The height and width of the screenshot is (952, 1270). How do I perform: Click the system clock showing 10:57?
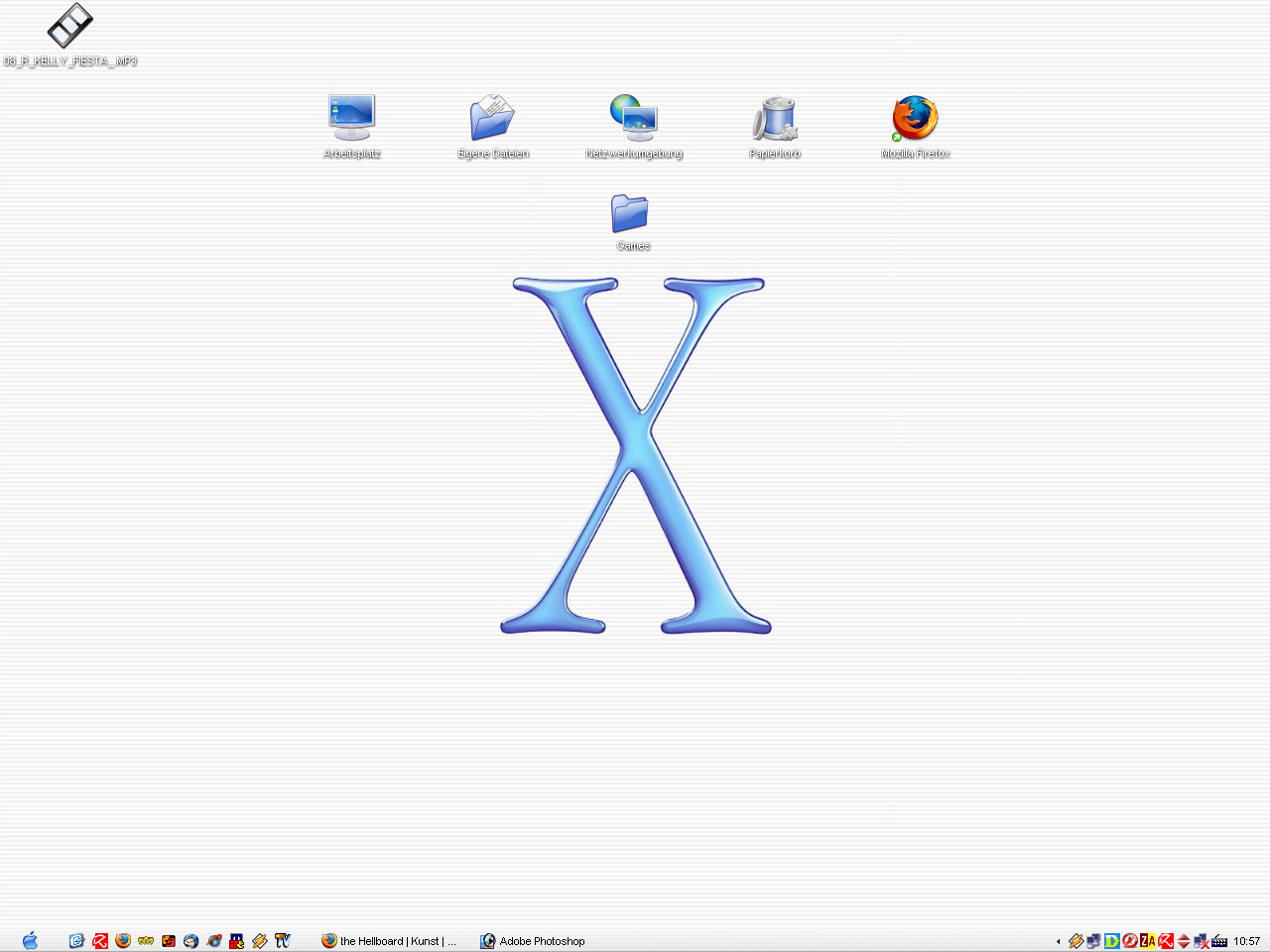pyautogui.click(x=1246, y=941)
